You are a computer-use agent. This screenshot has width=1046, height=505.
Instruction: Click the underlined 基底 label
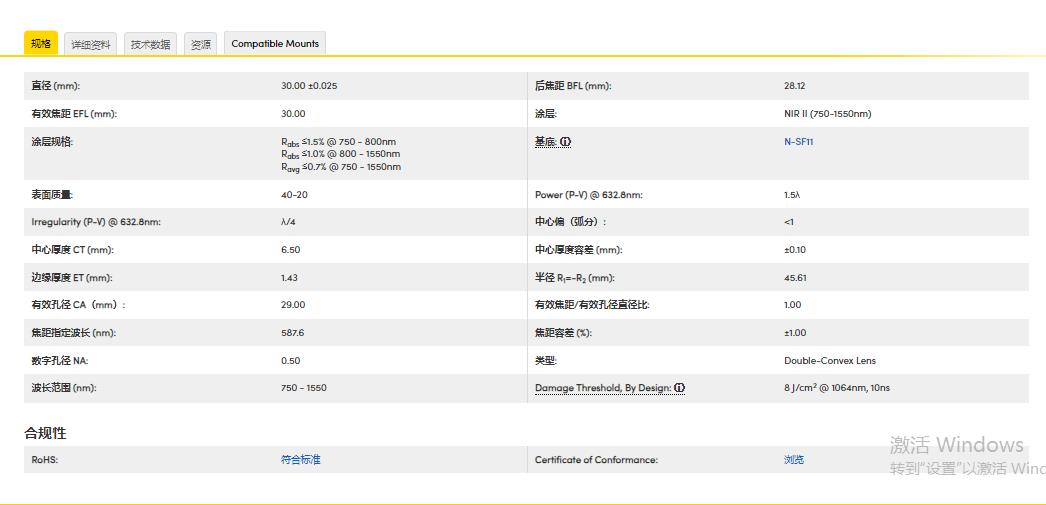(546, 142)
